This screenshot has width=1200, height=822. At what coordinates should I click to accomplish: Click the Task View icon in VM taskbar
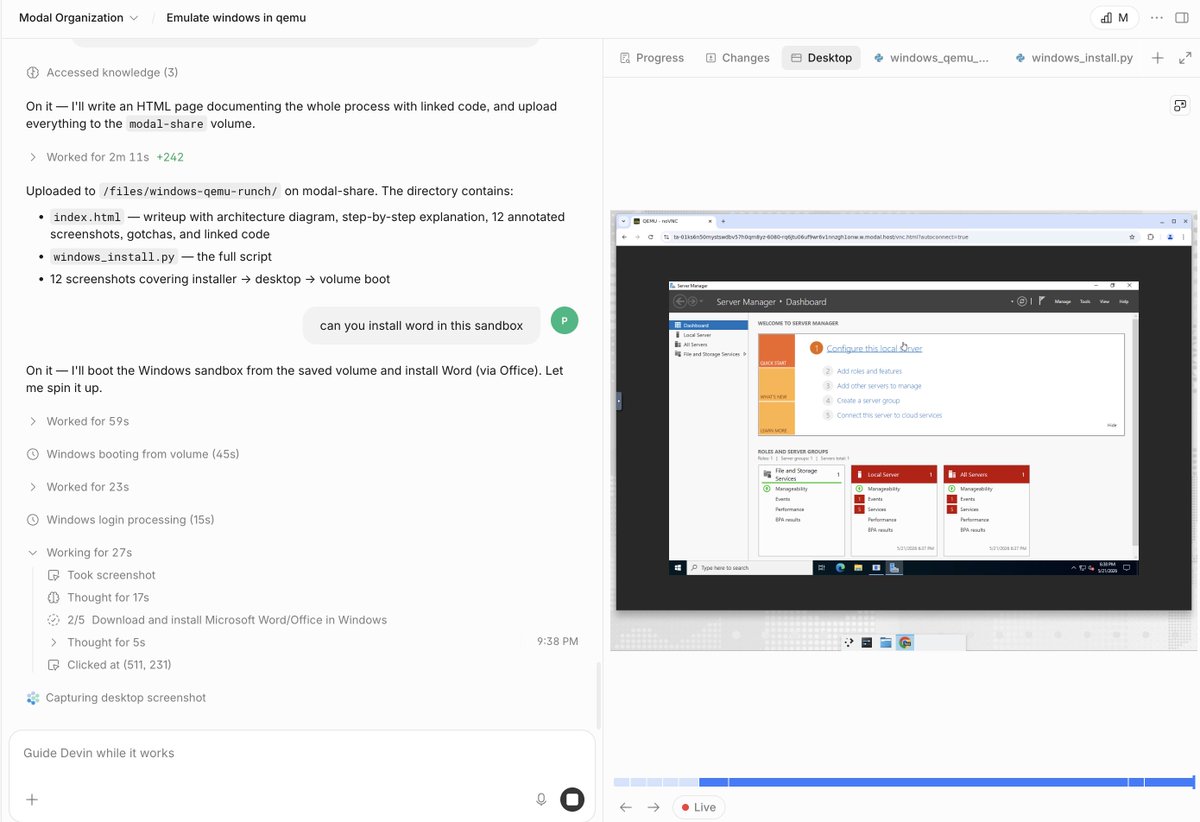pyautogui.click(x=823, y=567)
